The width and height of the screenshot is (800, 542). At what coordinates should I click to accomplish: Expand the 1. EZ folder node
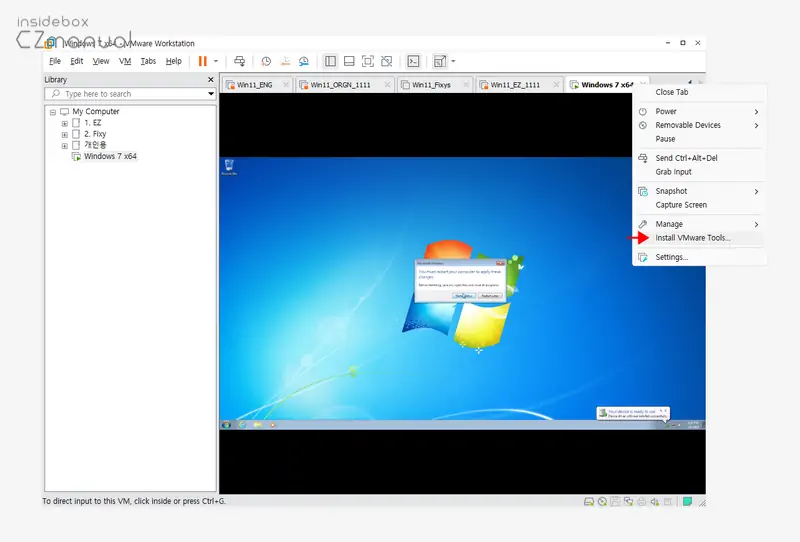(x=64, y=124)
